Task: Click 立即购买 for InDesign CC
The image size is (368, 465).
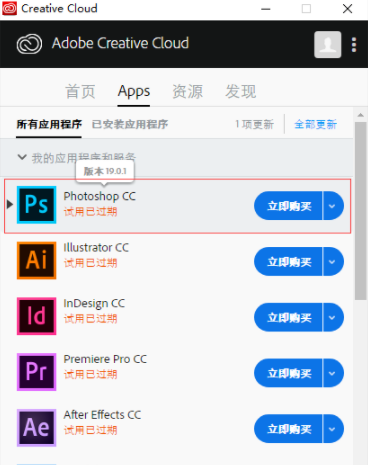Action: [x=289, y=317]
